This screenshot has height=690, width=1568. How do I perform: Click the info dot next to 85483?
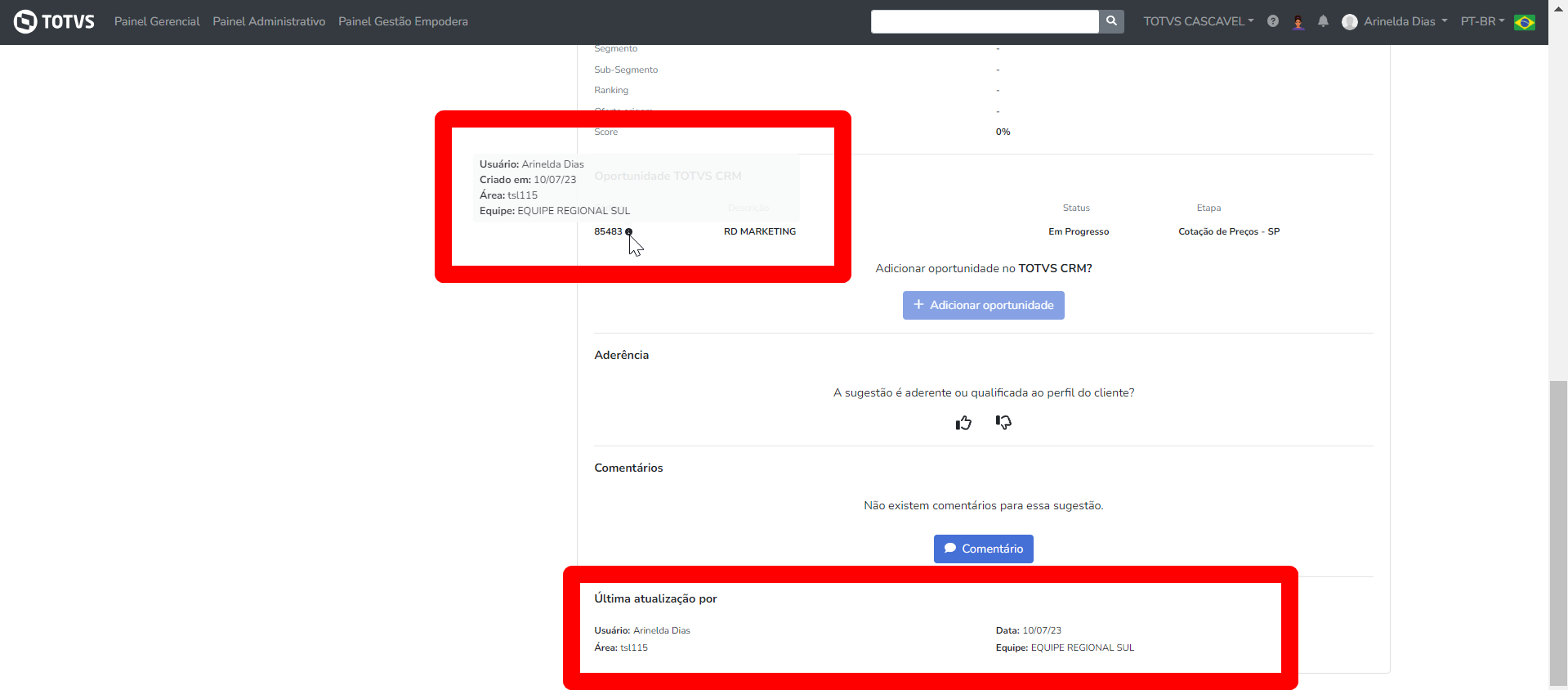628,231
